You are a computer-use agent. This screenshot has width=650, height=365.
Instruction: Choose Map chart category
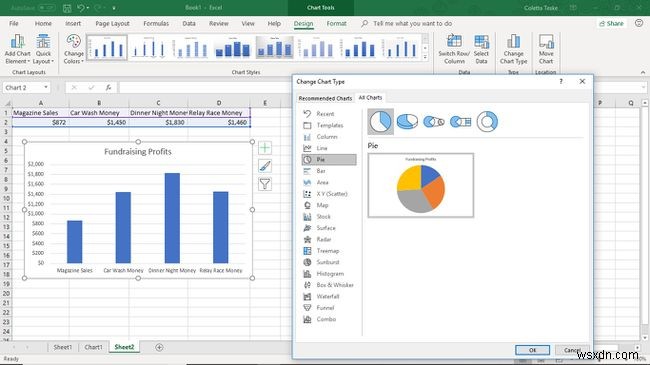329,205
